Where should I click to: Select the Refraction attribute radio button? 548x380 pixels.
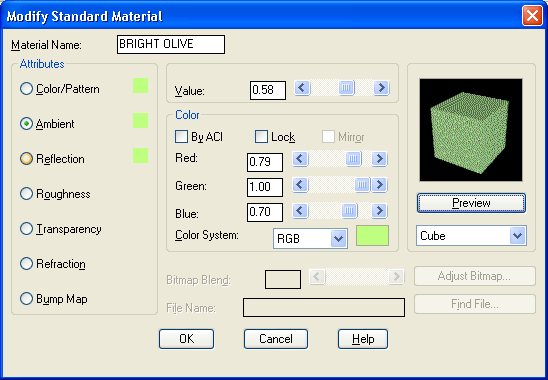(x=26, y=264)
